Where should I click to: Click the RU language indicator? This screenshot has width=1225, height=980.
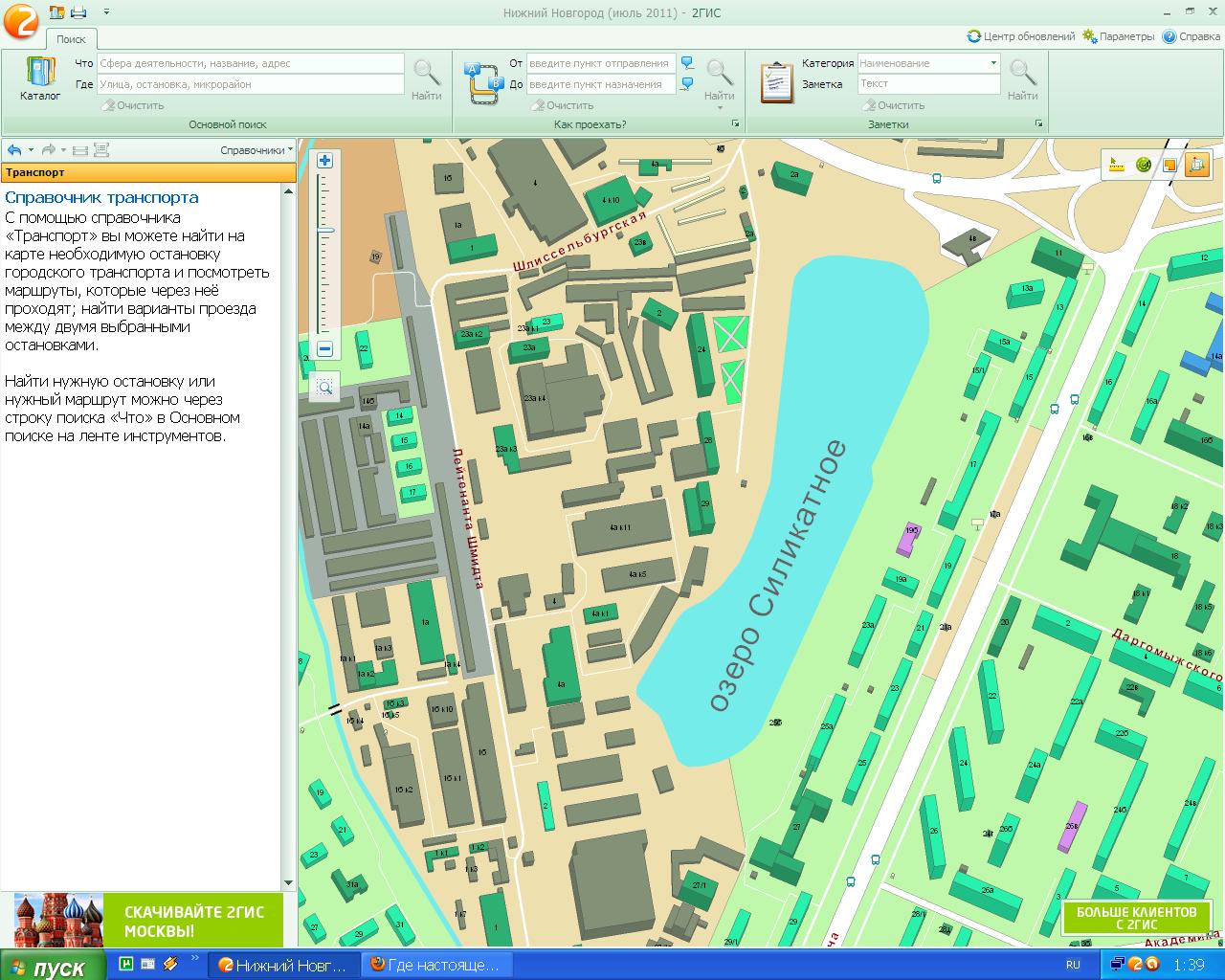click(x=1073, y=965)
